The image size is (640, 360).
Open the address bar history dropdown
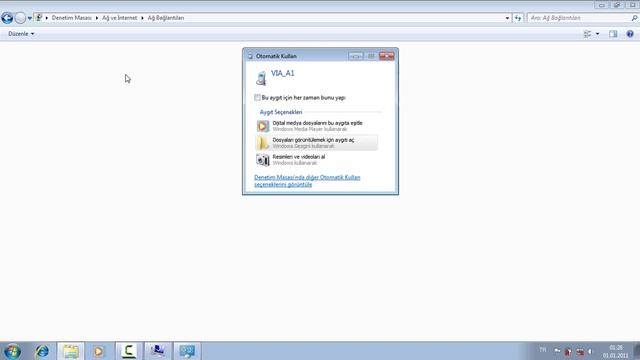tap(507, 18)
